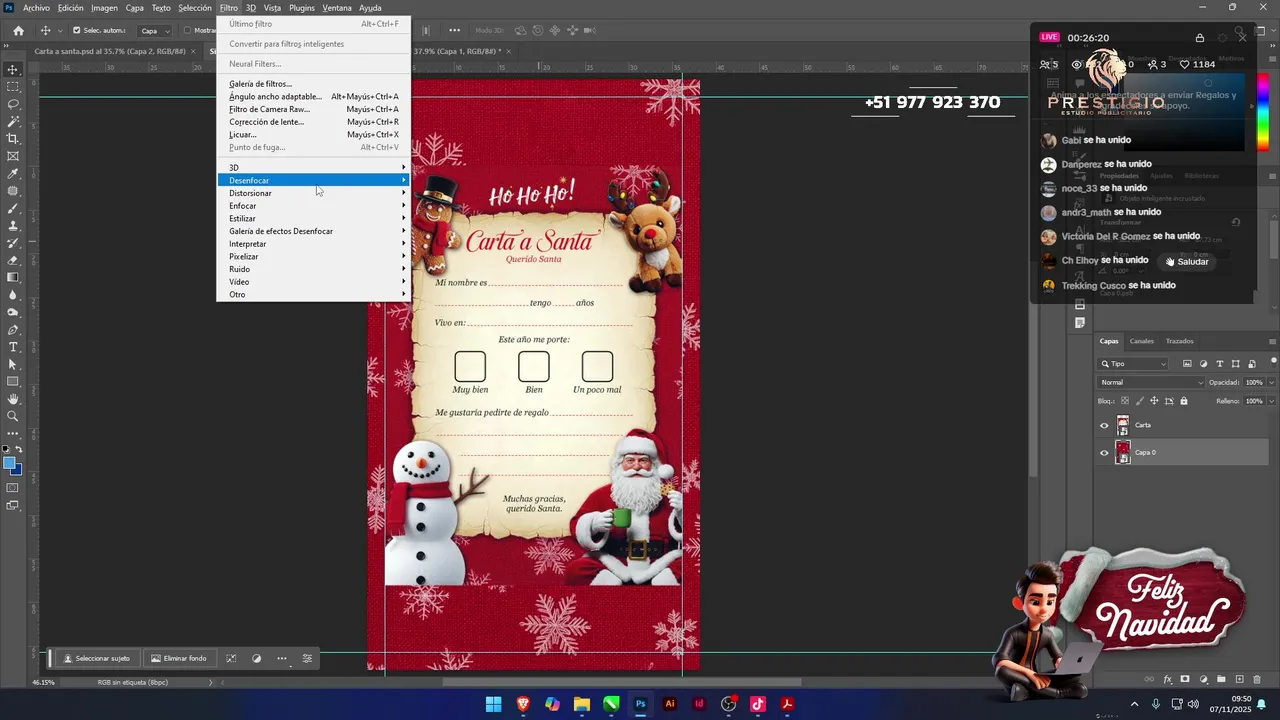Select the Eyedropper tool

(x=13, y=174)
